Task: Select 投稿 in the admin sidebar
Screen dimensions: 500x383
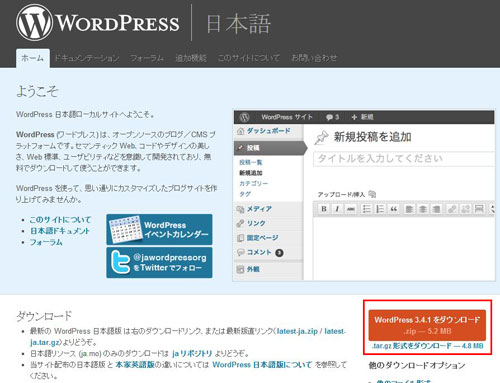Action: [270, 148]
